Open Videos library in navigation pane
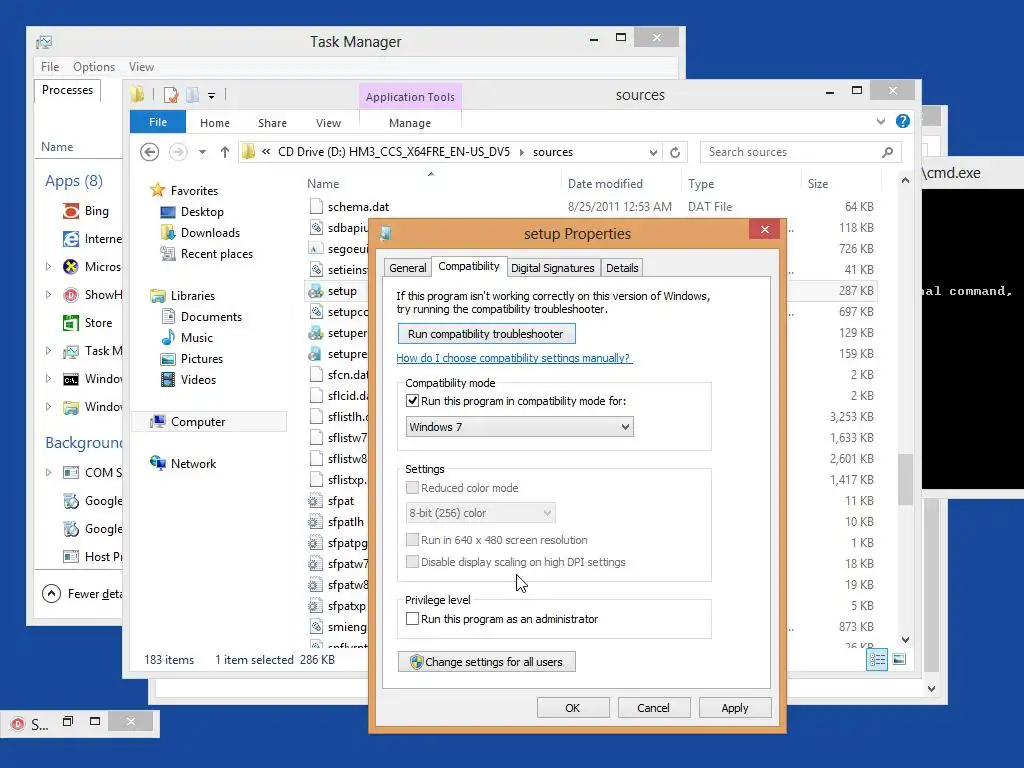1024x768 pixels. tap(198, 379)
